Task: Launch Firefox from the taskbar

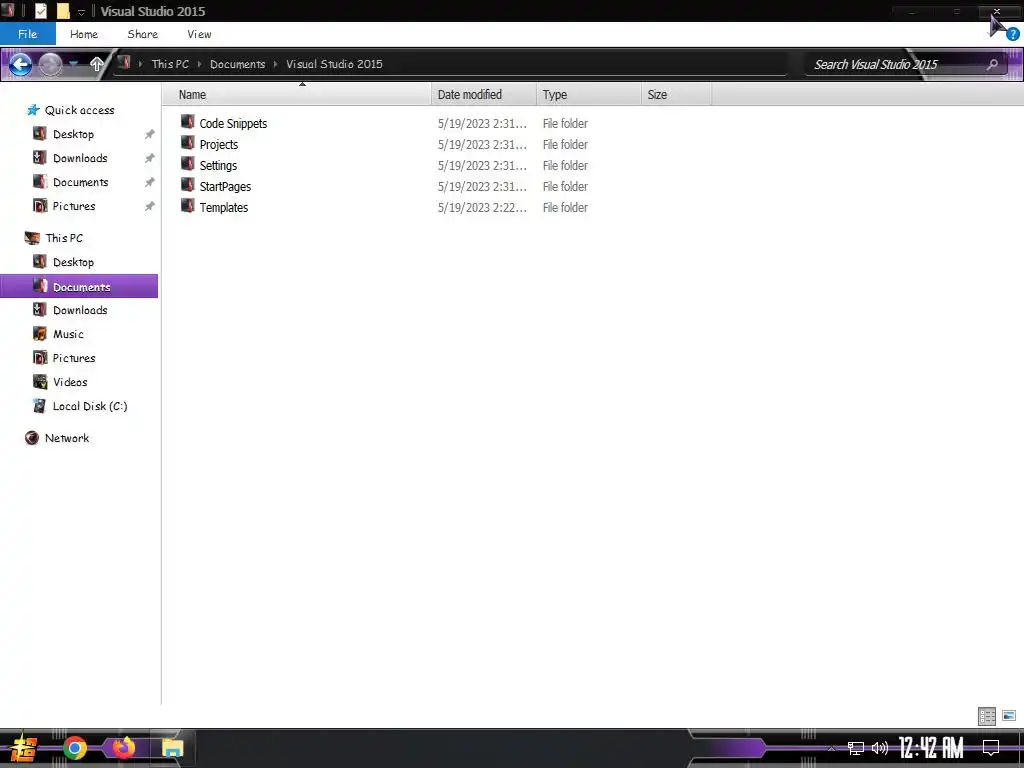Action: [x=123, y=747]
